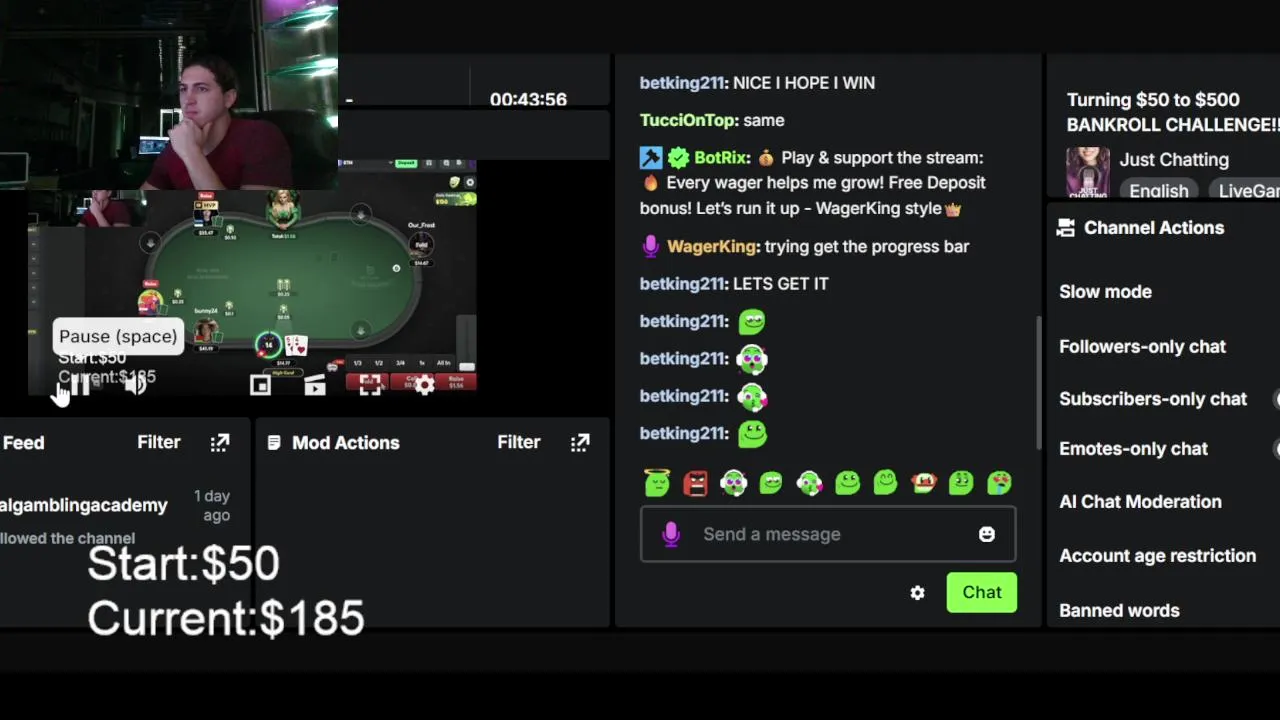
Task: Open the Feed panel Filter options
Action: [x=159, y=442]
